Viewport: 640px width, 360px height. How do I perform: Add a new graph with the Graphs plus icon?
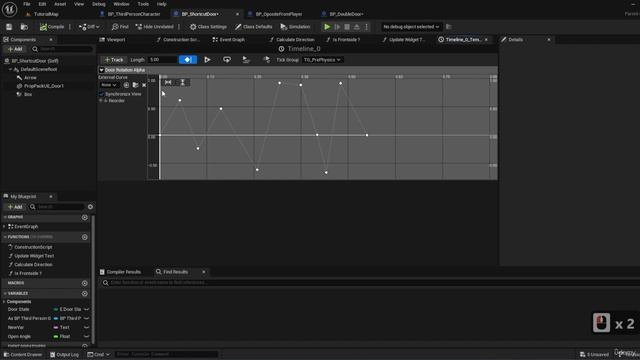tap(85, 217)
